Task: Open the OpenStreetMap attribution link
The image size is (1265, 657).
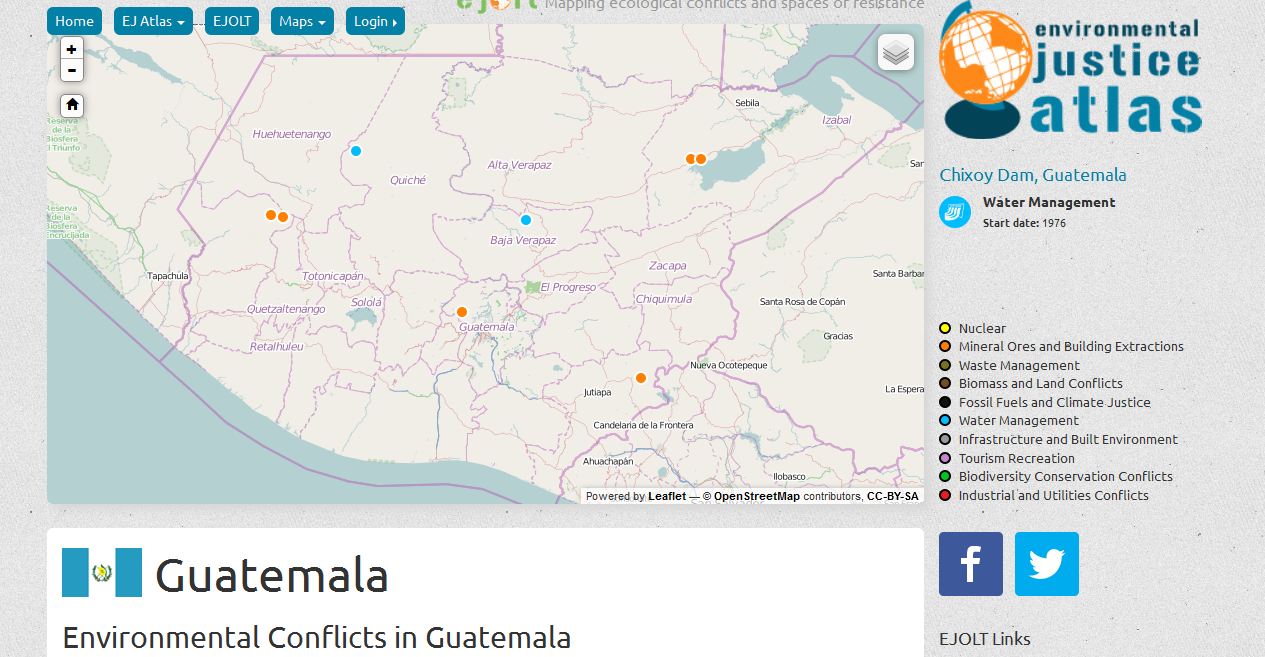Action: [x=756, y=496]
